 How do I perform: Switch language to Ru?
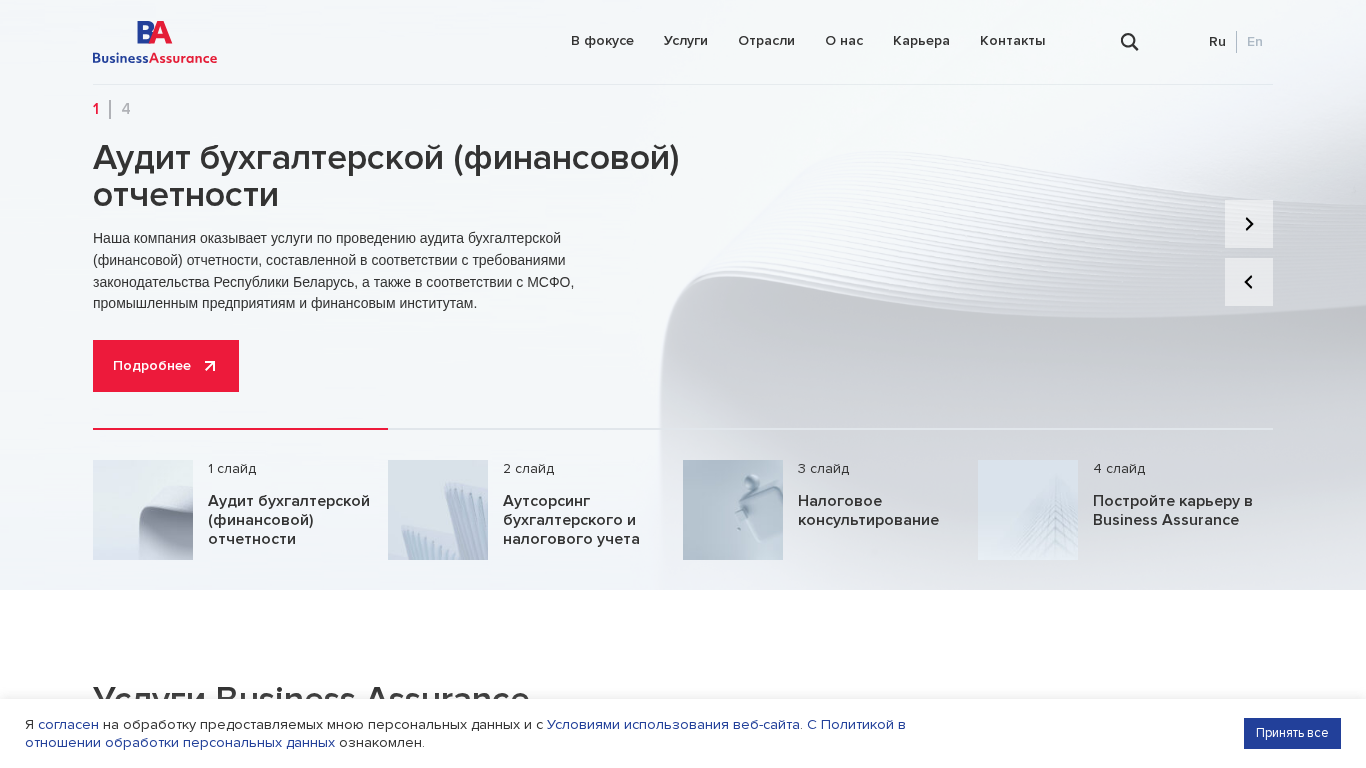coord(1217,42)
